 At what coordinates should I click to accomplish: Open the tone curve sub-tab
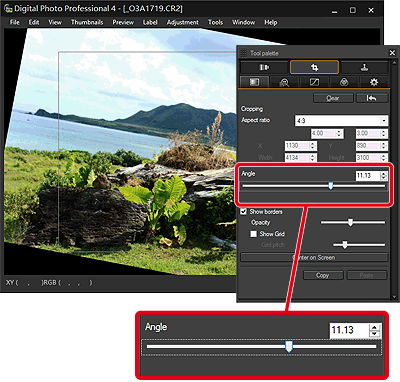(314, 82)
